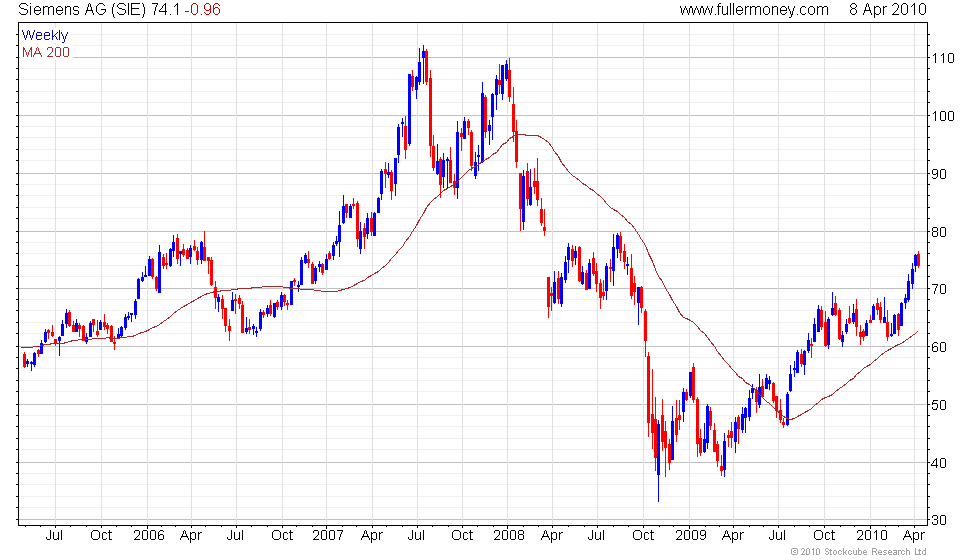The image size is (980, 560).
Task: Open the www.fullermoney.com link text
Action: pyautogui.click(x=754, y=9)
